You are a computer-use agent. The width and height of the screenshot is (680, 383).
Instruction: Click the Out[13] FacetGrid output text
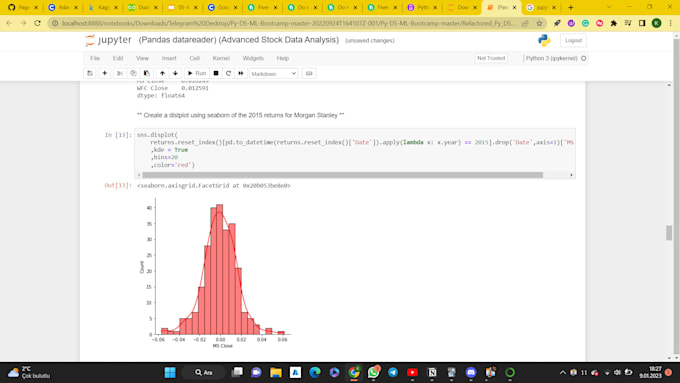tap(214, 186)
